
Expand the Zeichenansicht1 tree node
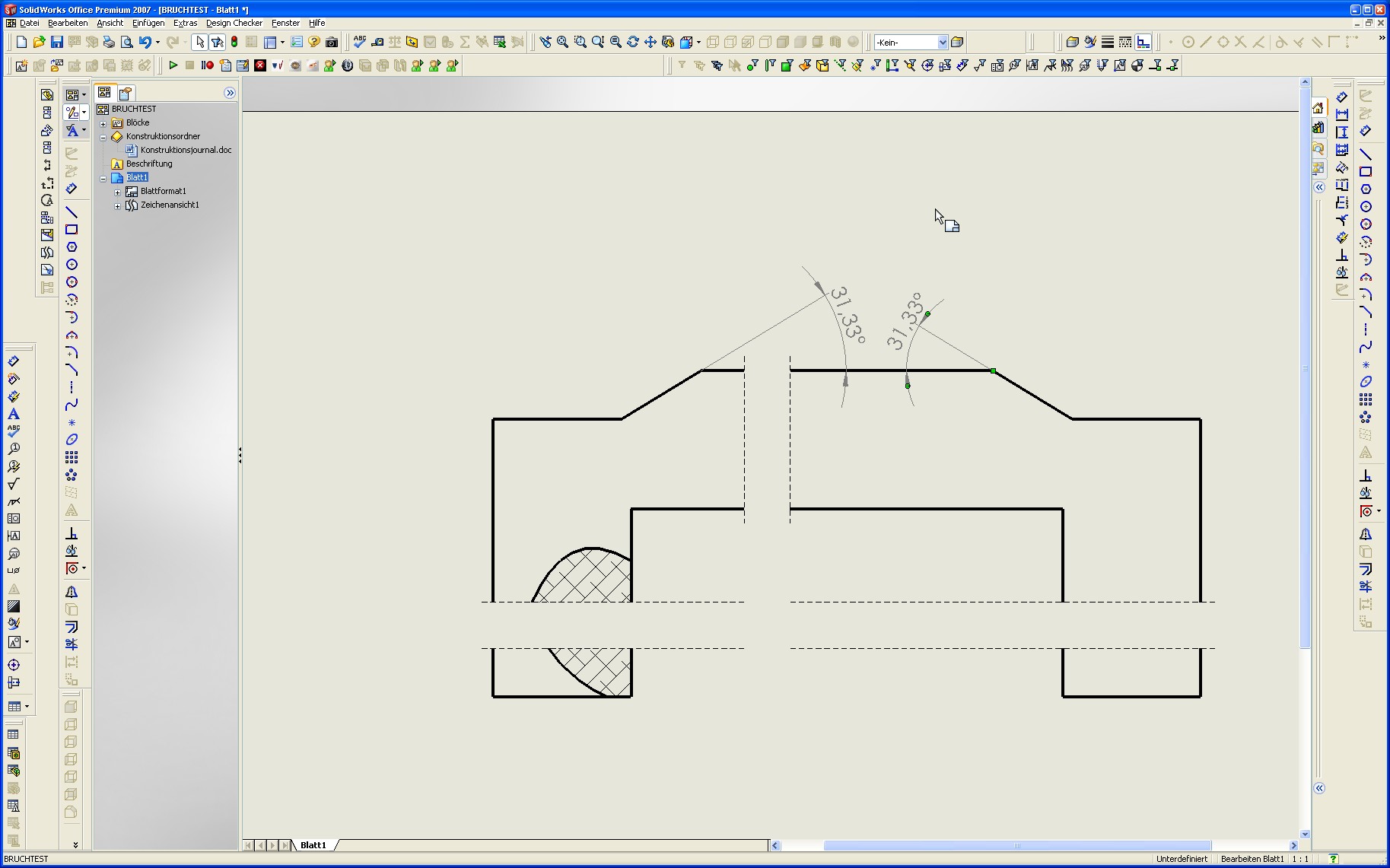118,205
